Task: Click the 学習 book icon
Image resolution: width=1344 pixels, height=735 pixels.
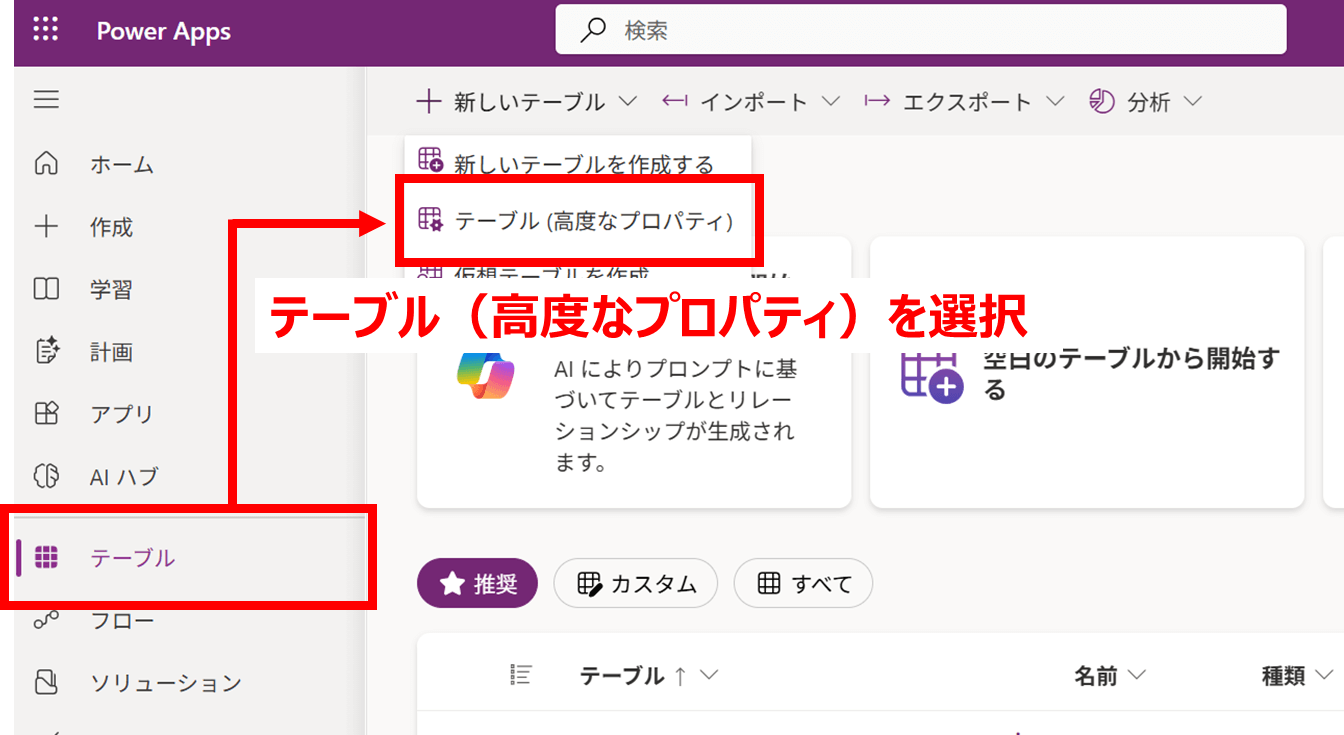Action: click(46, 290)
